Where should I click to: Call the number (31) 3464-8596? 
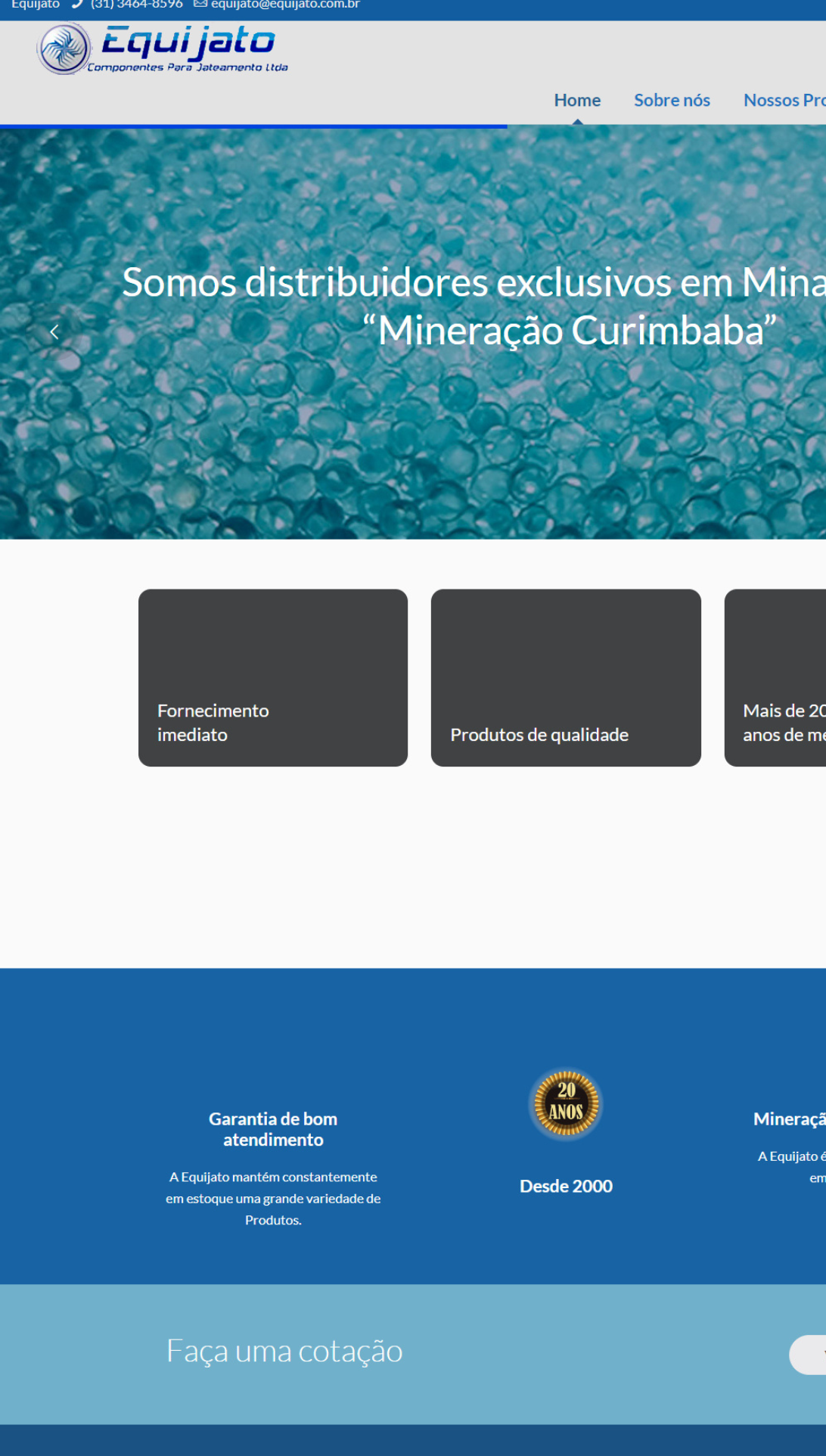(137, 5)
